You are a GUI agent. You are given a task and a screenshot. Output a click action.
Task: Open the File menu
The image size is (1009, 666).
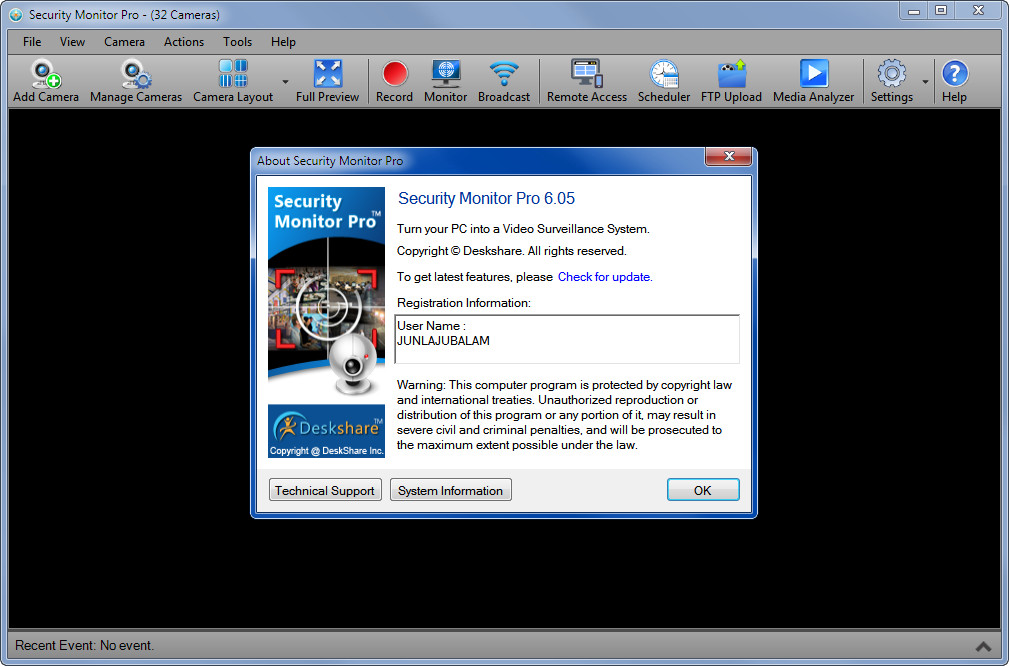pyautogui.click(x=32, y=42)
